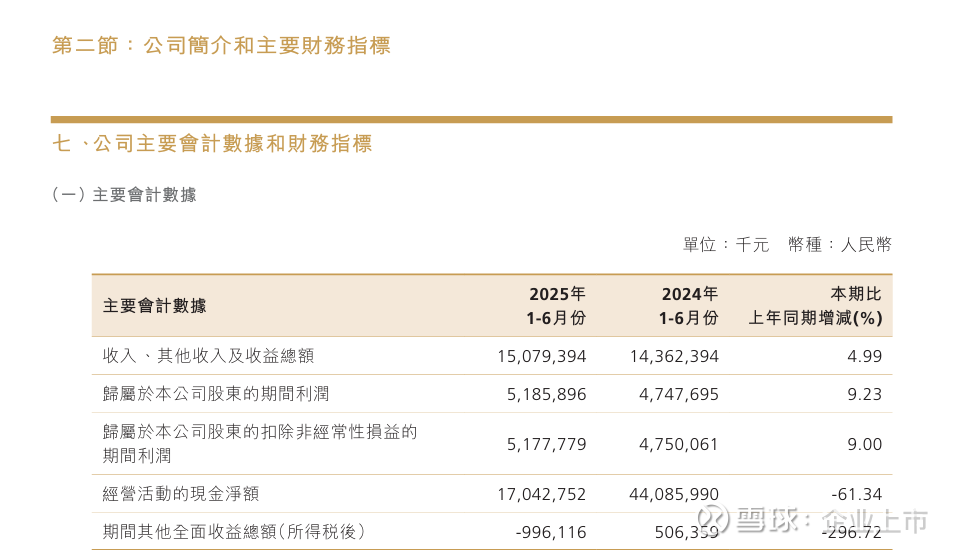Select the percentage 9.00

tap(865, 445)
